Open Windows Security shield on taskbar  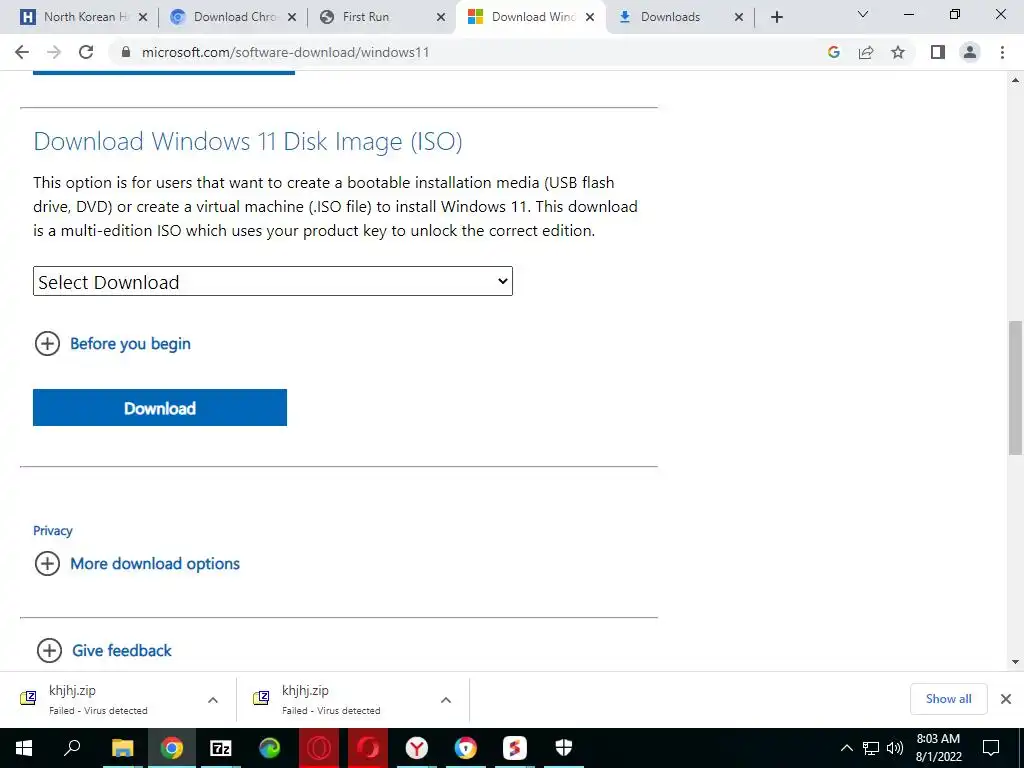coord(564,748)
